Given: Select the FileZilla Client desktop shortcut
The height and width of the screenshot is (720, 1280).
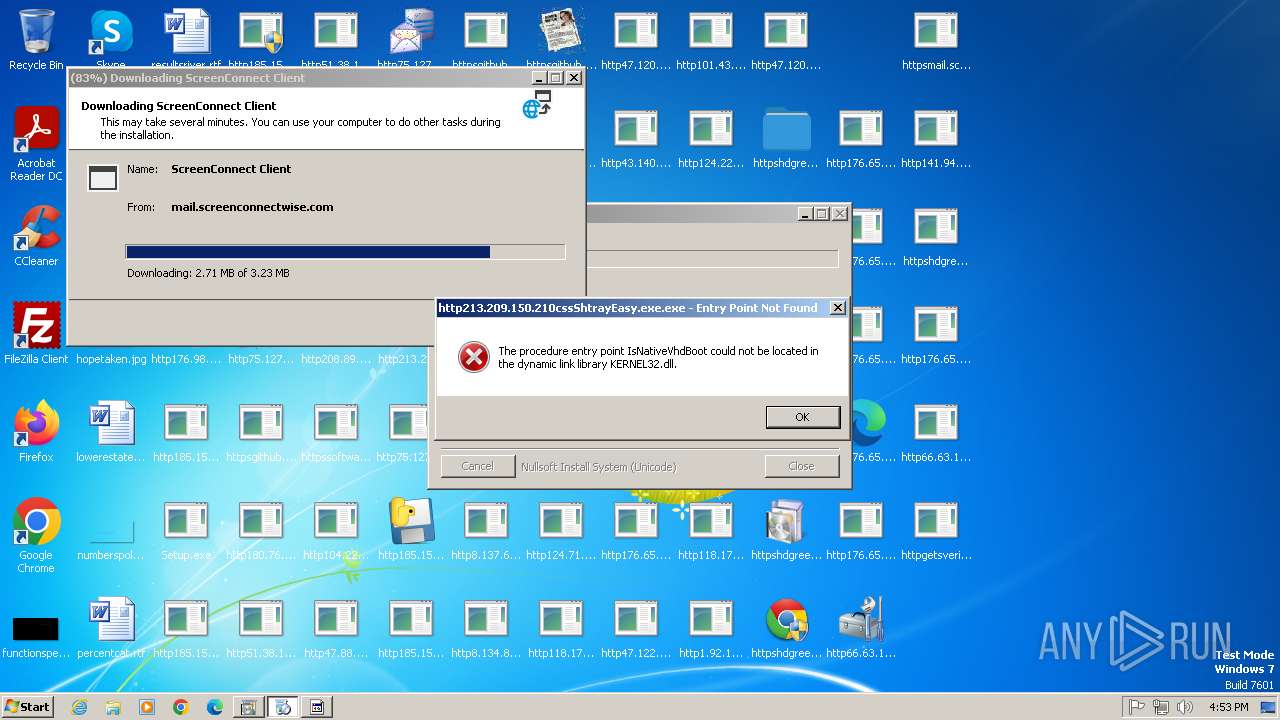Looking at the screenshot, I should pos(36,334).
